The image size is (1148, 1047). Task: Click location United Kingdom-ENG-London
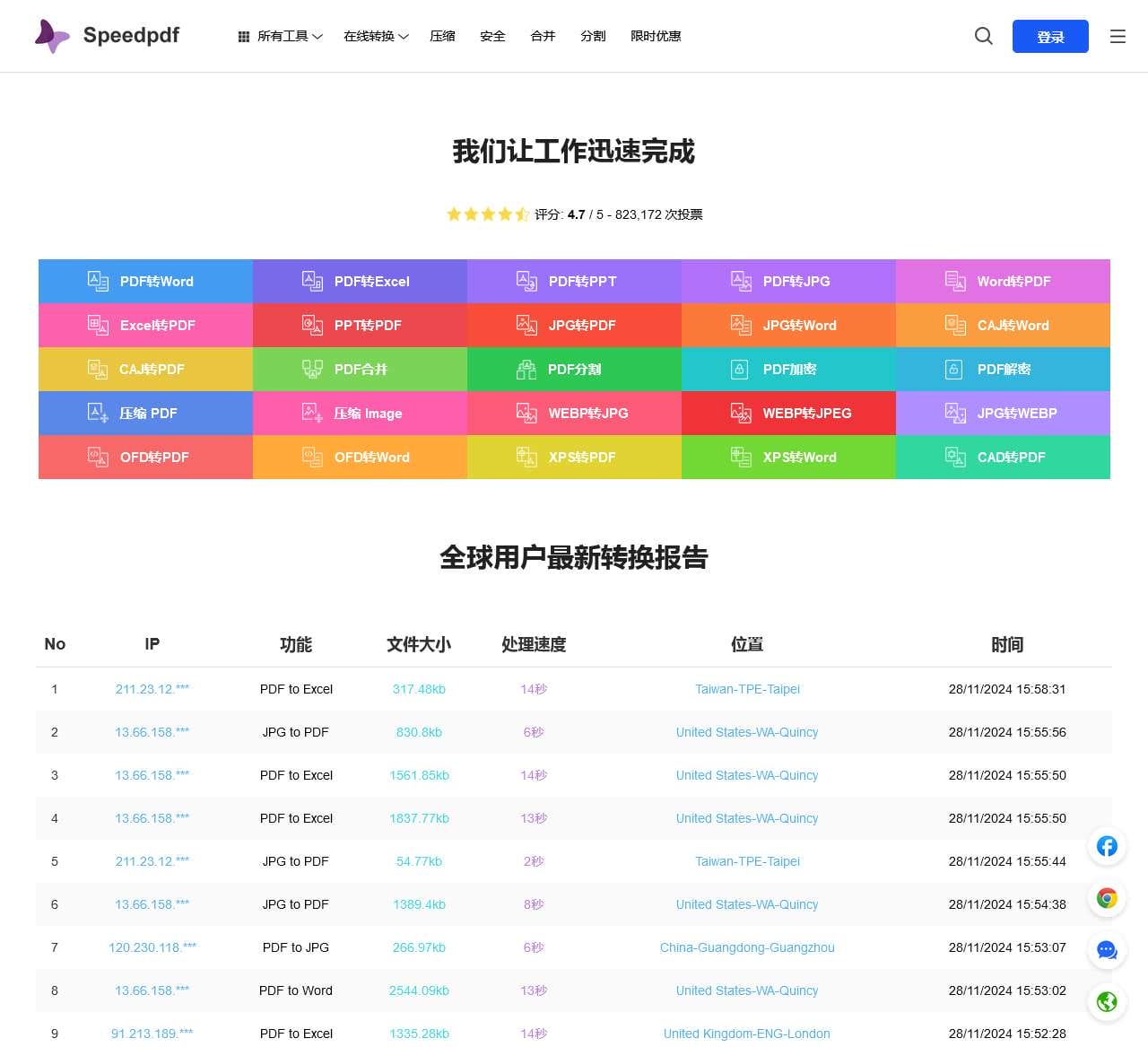[747, 1034]
